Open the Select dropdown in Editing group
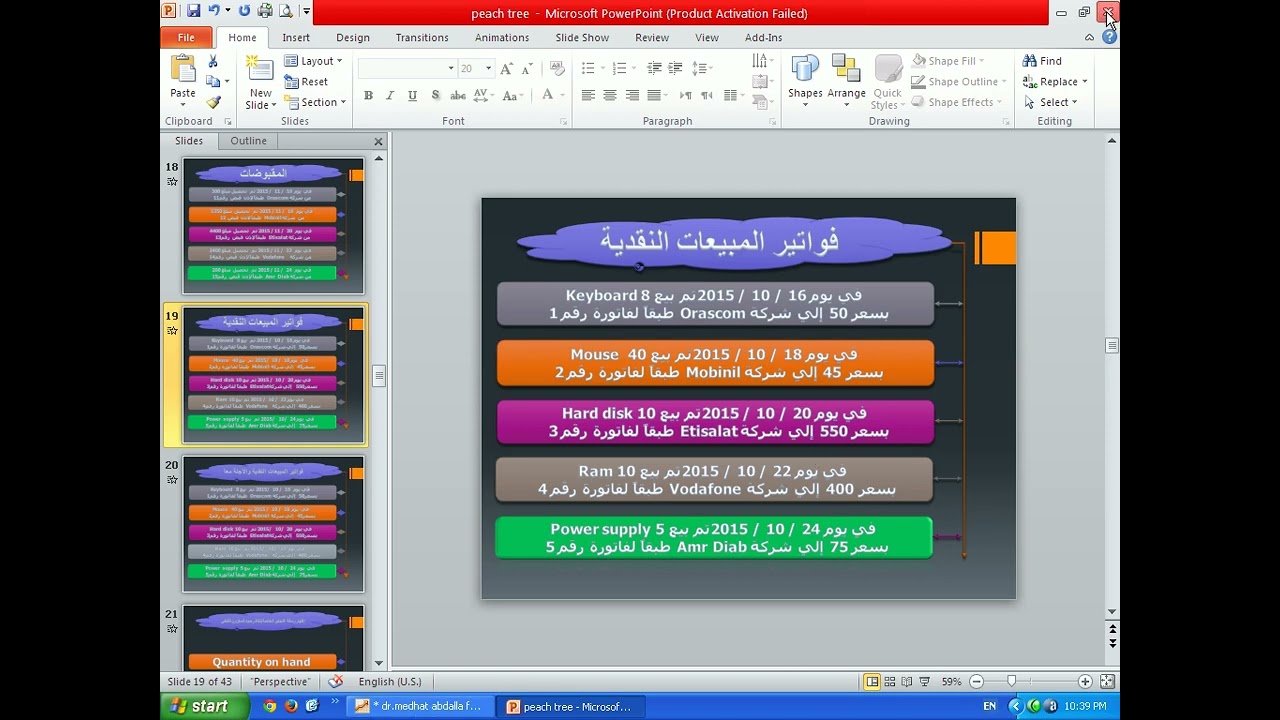 [x=1050, y=102]
